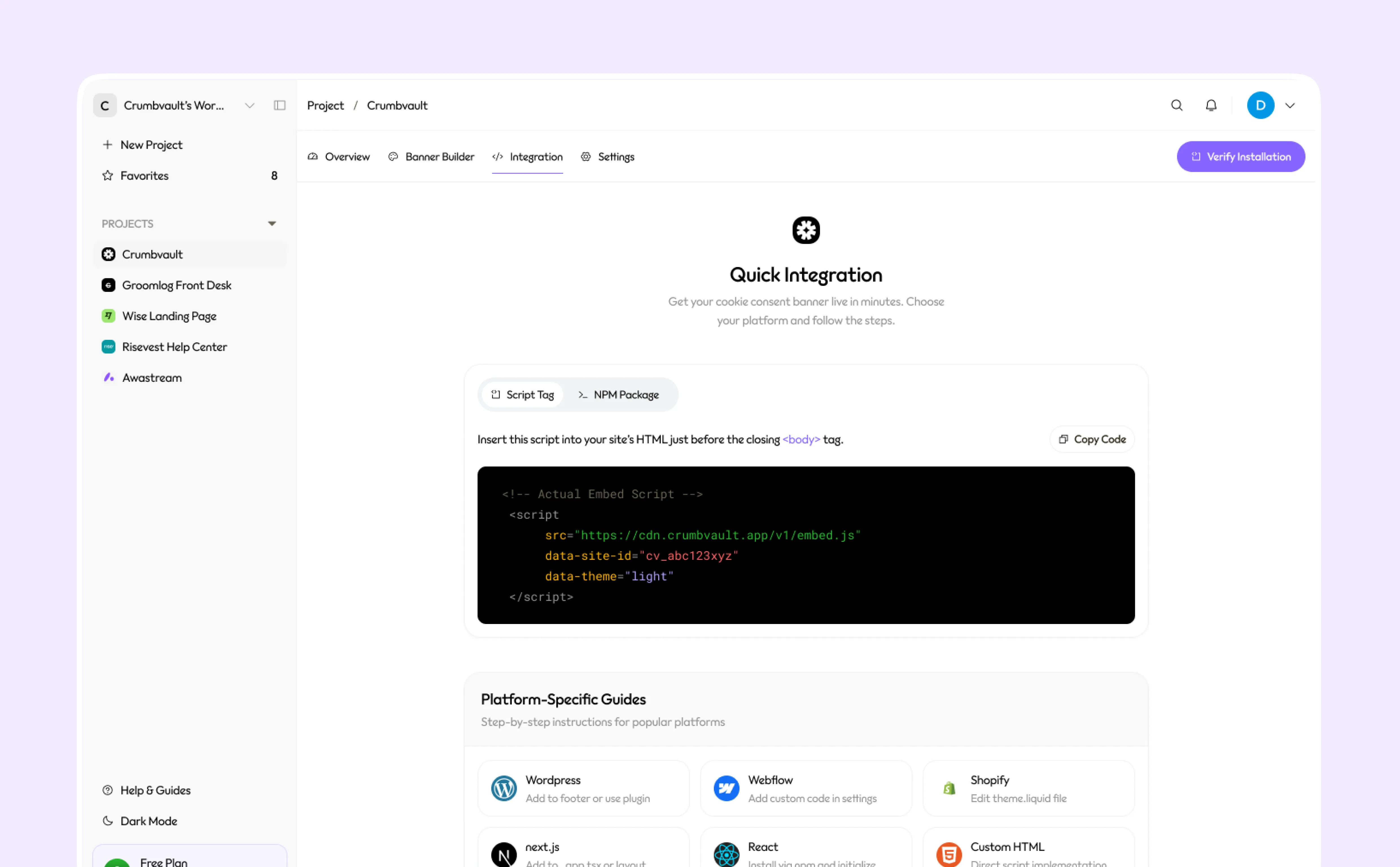Open Help & Guides icon
This screenshot has width=1400, height=867.
pos(107,790)
